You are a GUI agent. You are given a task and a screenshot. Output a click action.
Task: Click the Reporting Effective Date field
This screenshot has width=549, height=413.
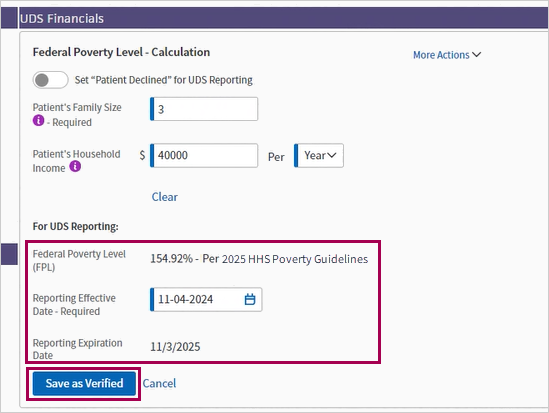click(206, 299)
